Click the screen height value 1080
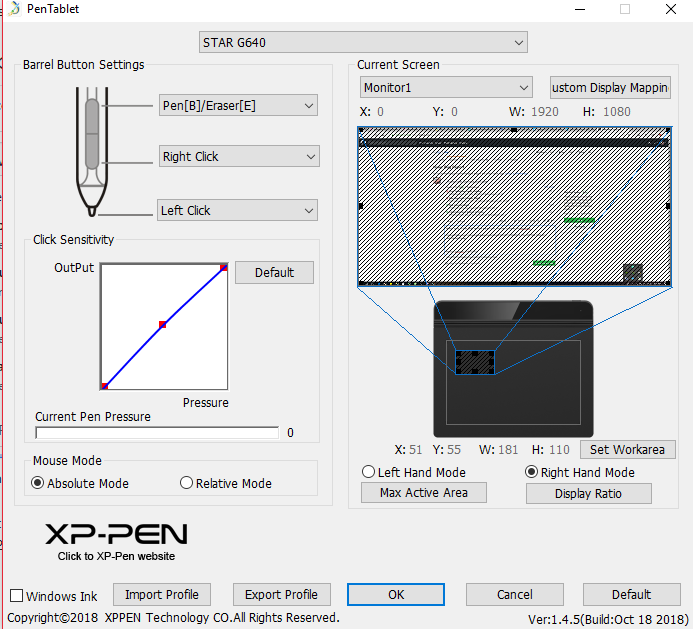 tap(617, 112)
